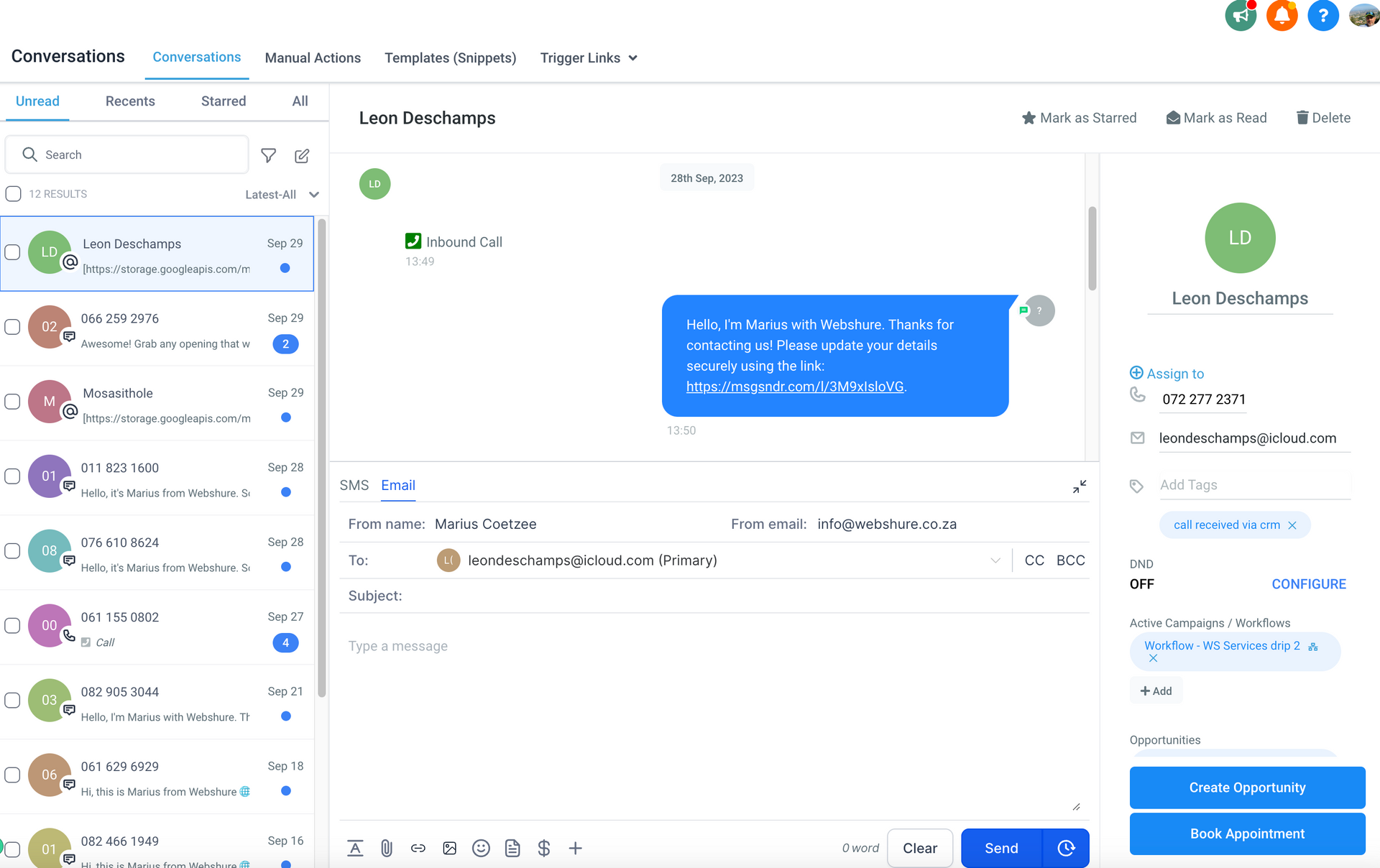Click the dollar sign payment icon
Viewport: 1380px width, 868px height.
(x=544, y=848)
